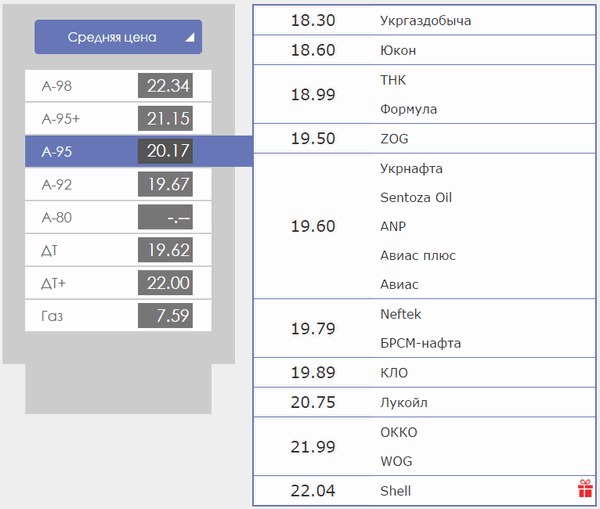Click the 20.75 price cell
600x509 pixels.
[313, 403]
